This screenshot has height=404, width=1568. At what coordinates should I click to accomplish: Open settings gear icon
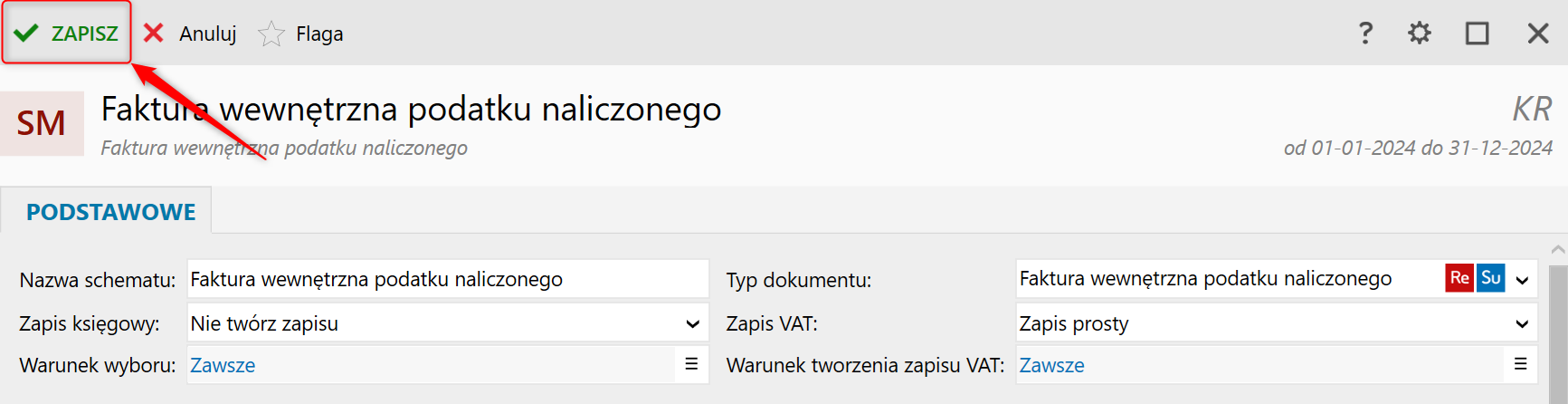1420,34
